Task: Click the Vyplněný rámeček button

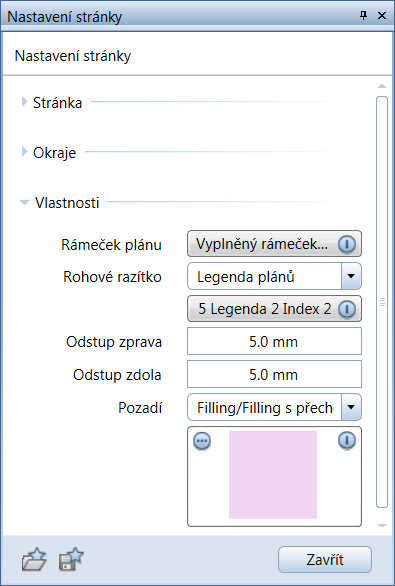Action: coord(274,244)
